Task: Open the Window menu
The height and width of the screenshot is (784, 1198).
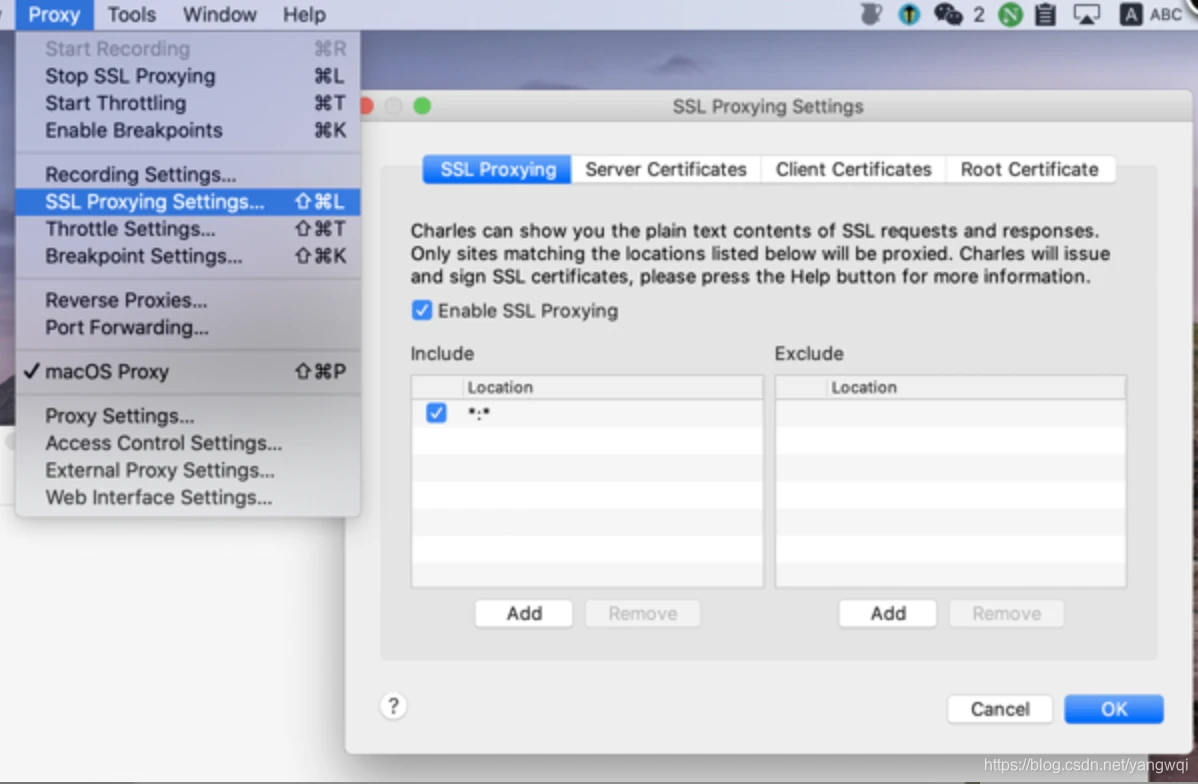Action: click(x=219, y=15)
